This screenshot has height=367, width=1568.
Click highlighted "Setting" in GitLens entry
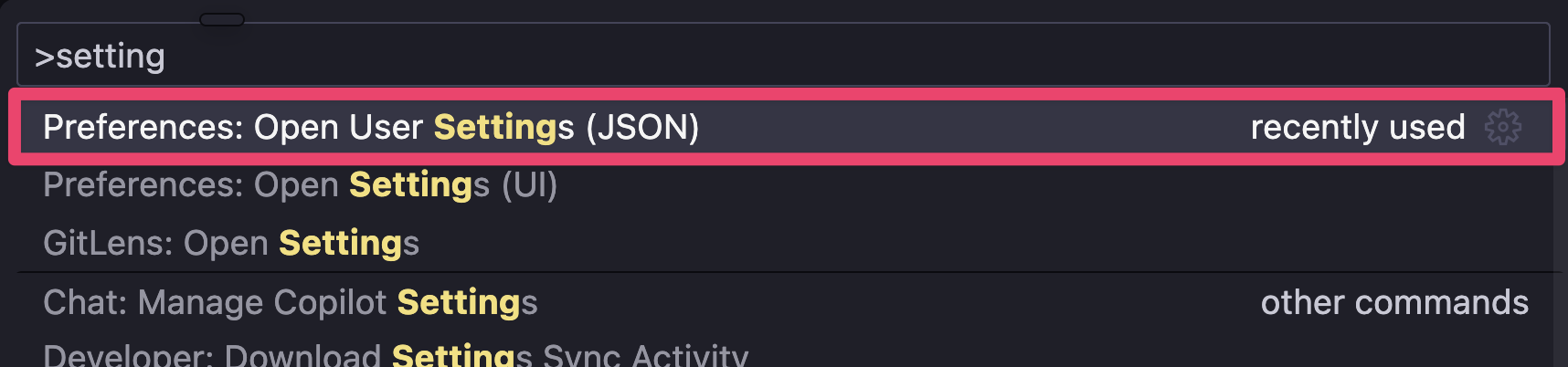pyautogui.click(x=340, y=244)
